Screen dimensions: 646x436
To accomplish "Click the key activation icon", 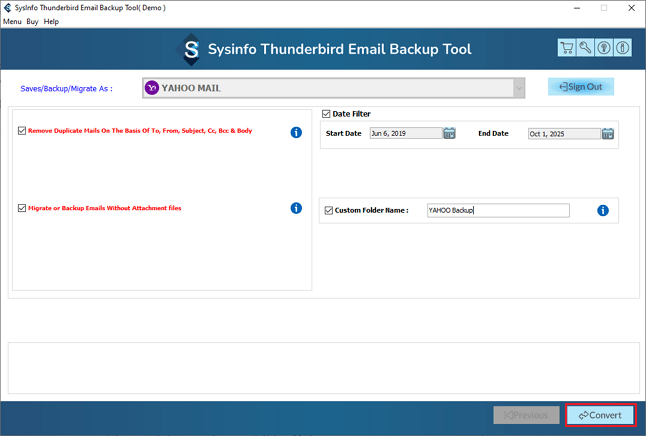I will coord(585,48).
